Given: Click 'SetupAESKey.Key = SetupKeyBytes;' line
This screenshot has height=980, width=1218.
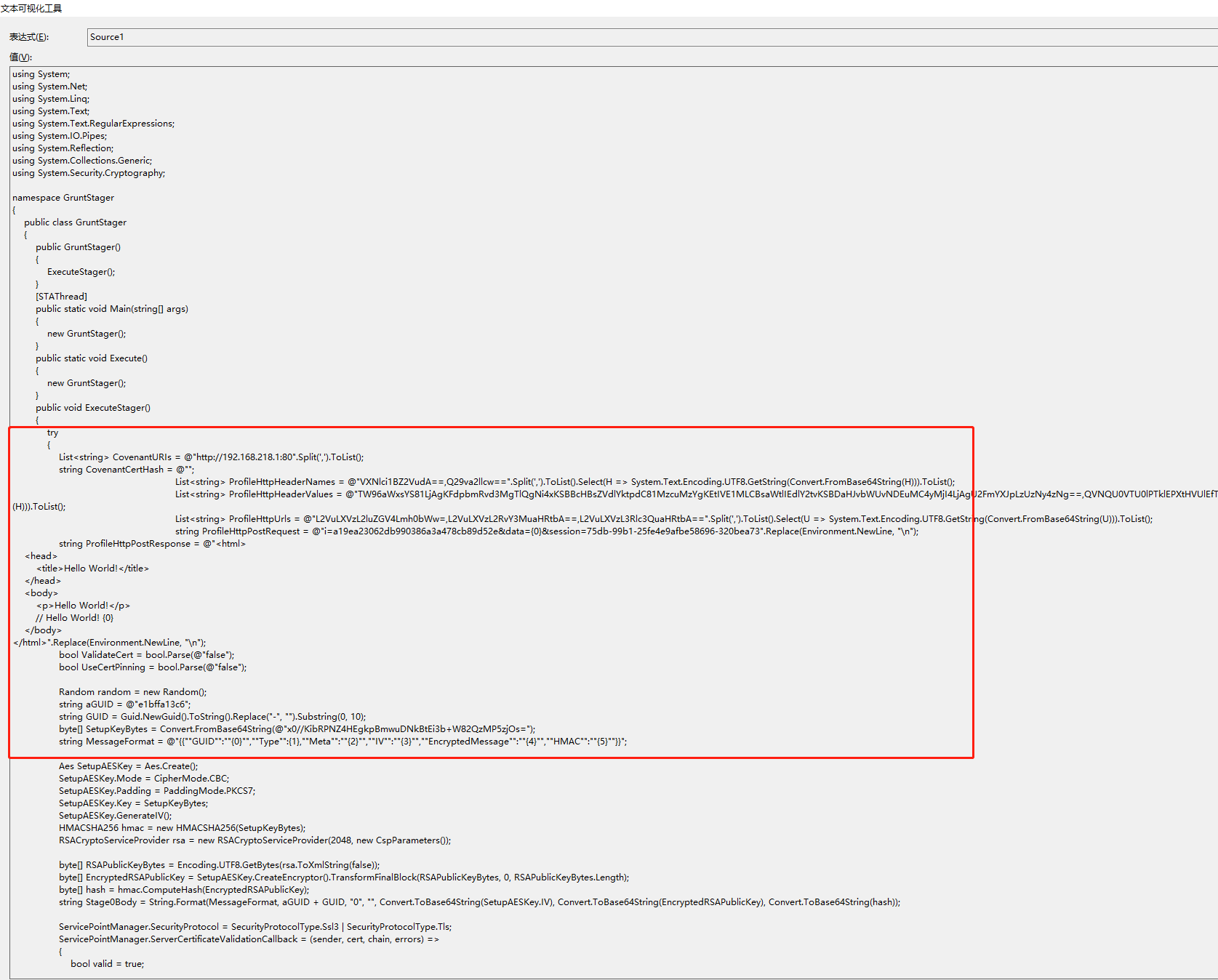Looking at the screenshot, I should [134, 803].
